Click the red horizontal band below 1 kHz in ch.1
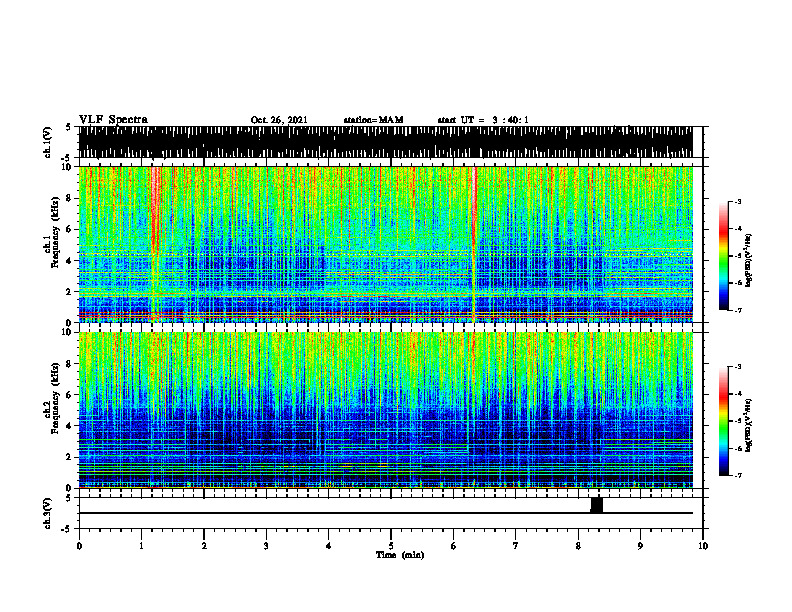The image size is (792, 612). (x=385, y=314)
